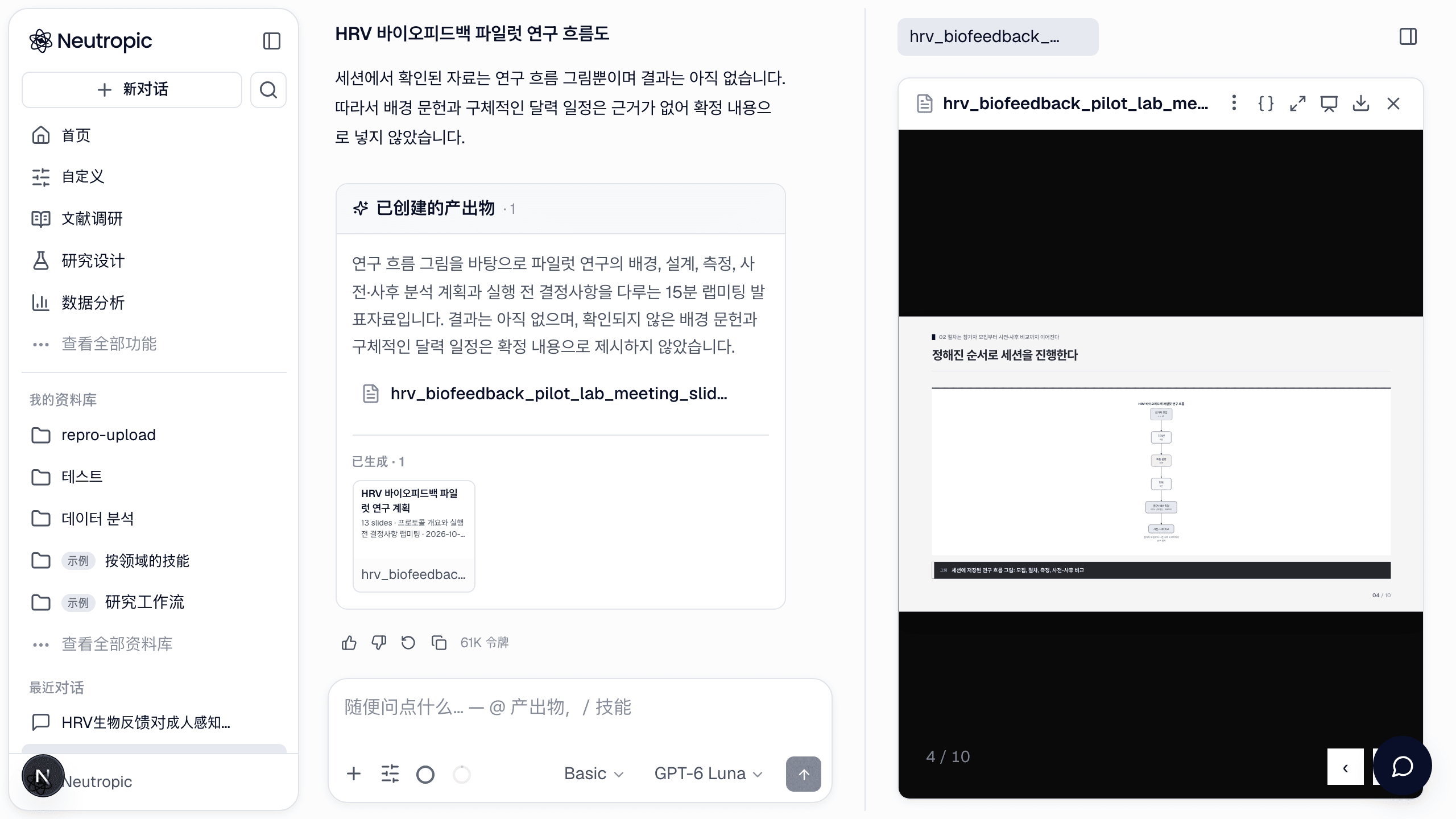Open the HRV 바이오피드백 파일럿 slide deck thumbnail
Viewport: 1456px width, 819px height.
414,536
